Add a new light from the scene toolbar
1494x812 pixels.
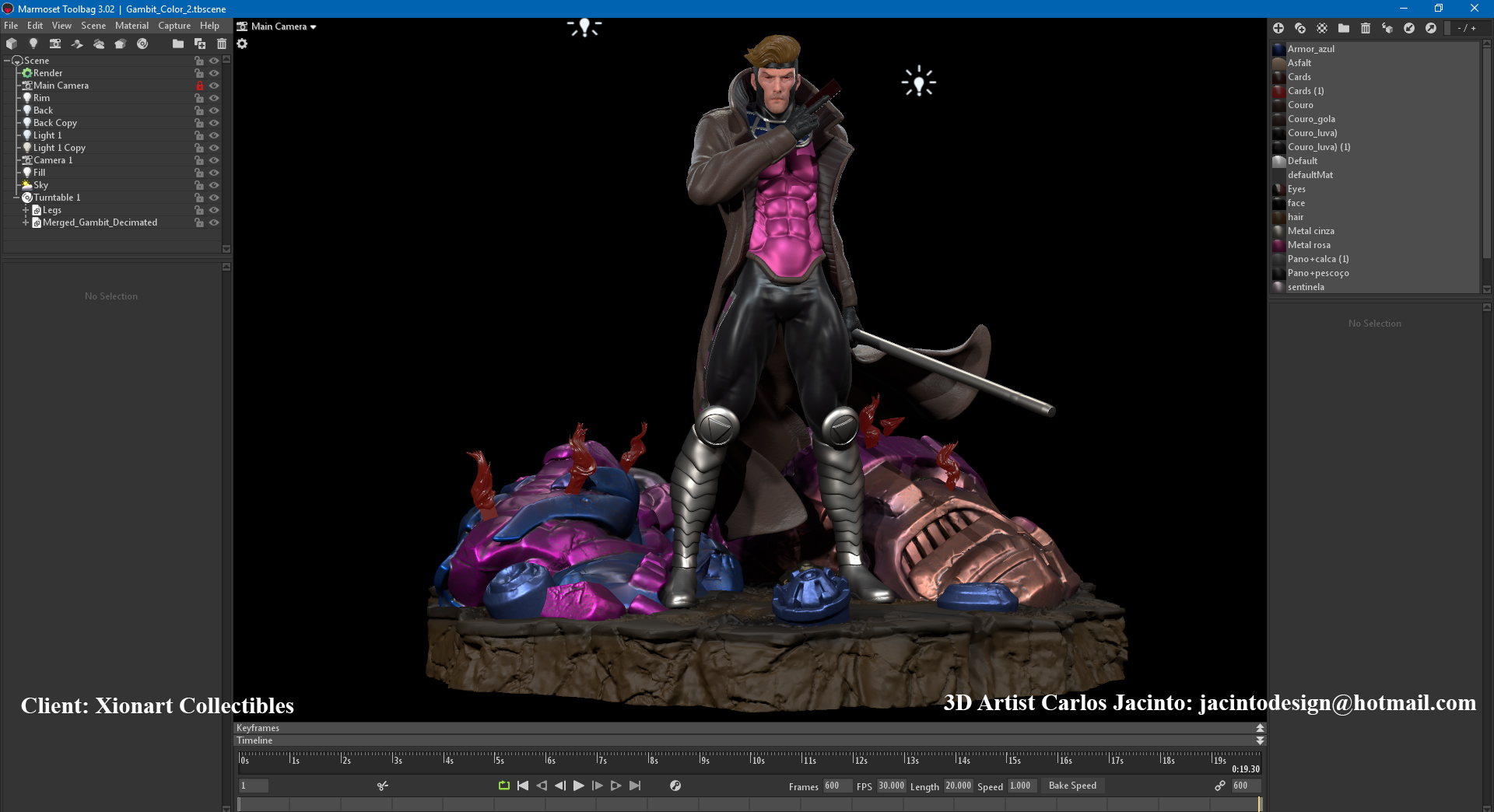[x=33, y=44]
